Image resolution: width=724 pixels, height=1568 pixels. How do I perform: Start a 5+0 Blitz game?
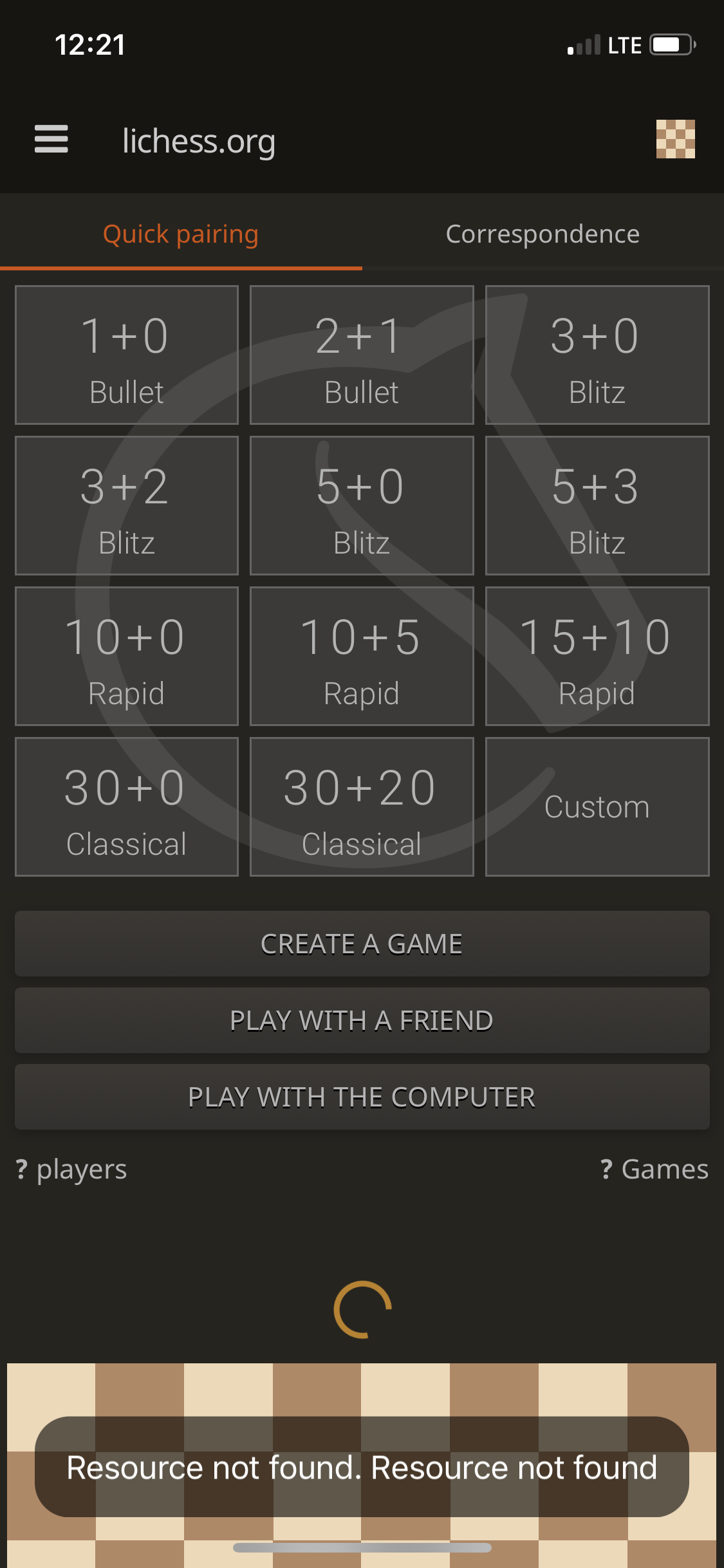362,505
